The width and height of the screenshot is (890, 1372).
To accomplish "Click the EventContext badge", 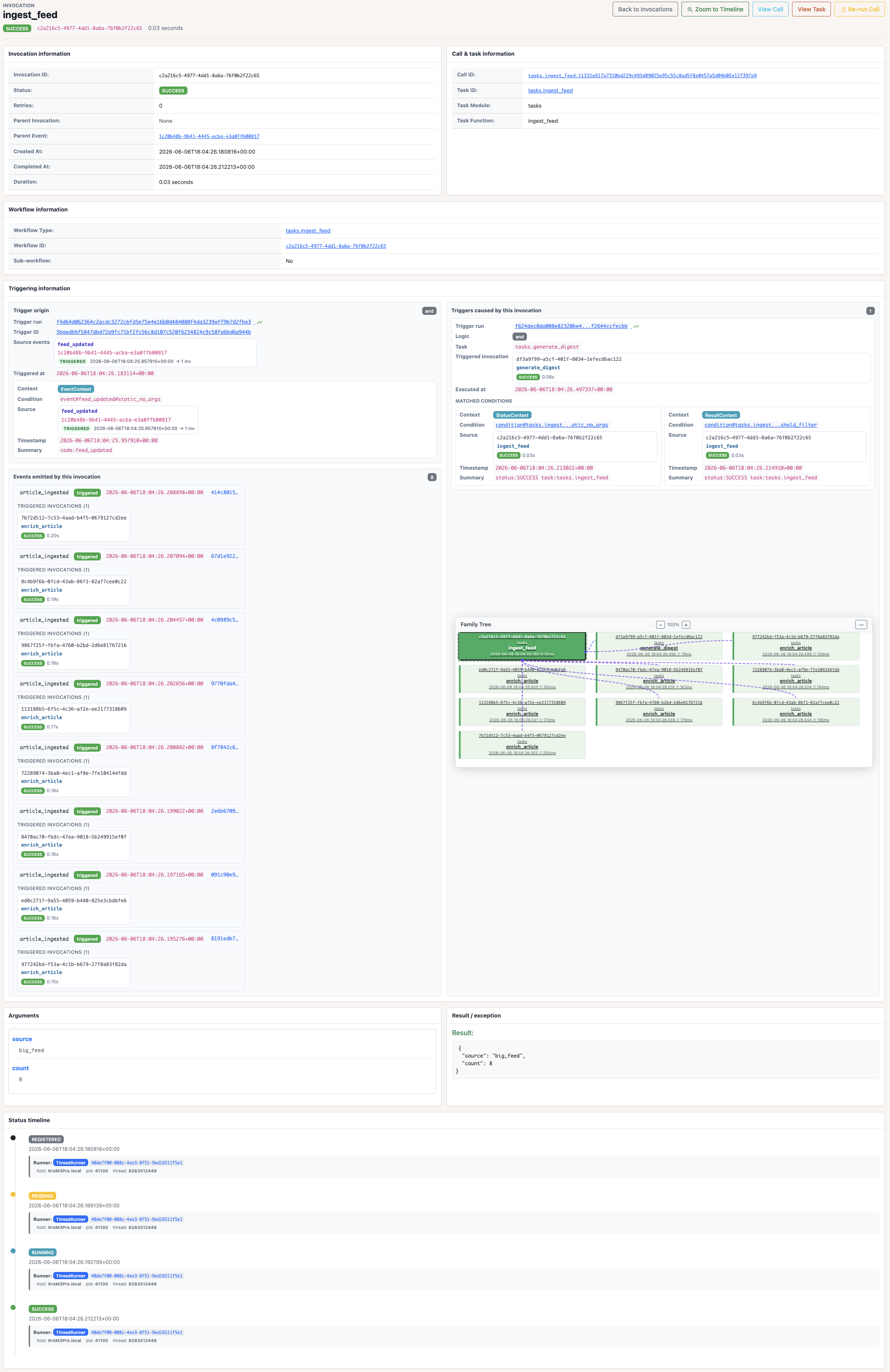I will (76, 389).
